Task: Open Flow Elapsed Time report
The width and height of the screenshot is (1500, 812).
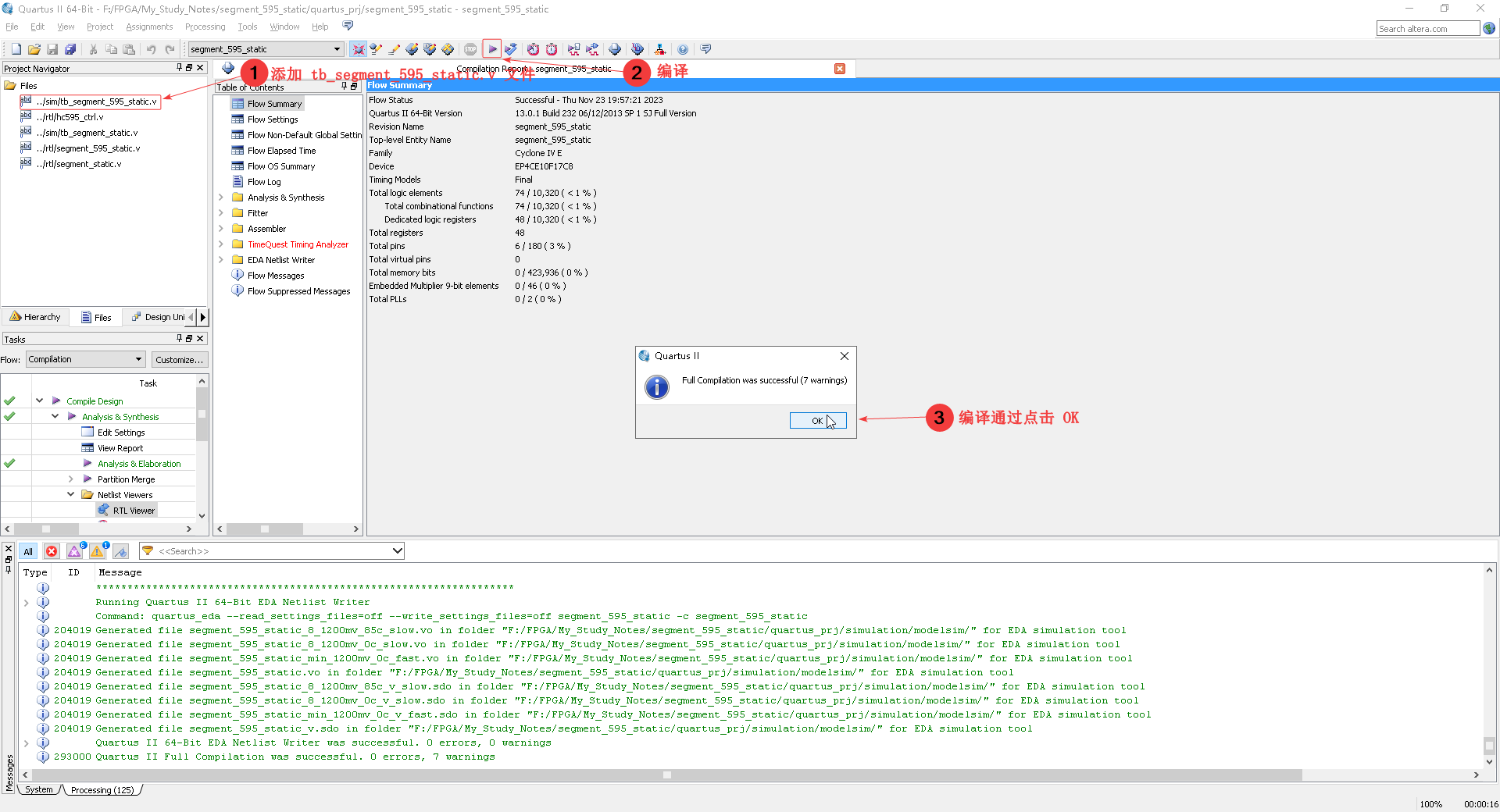Action: [281, 151]
